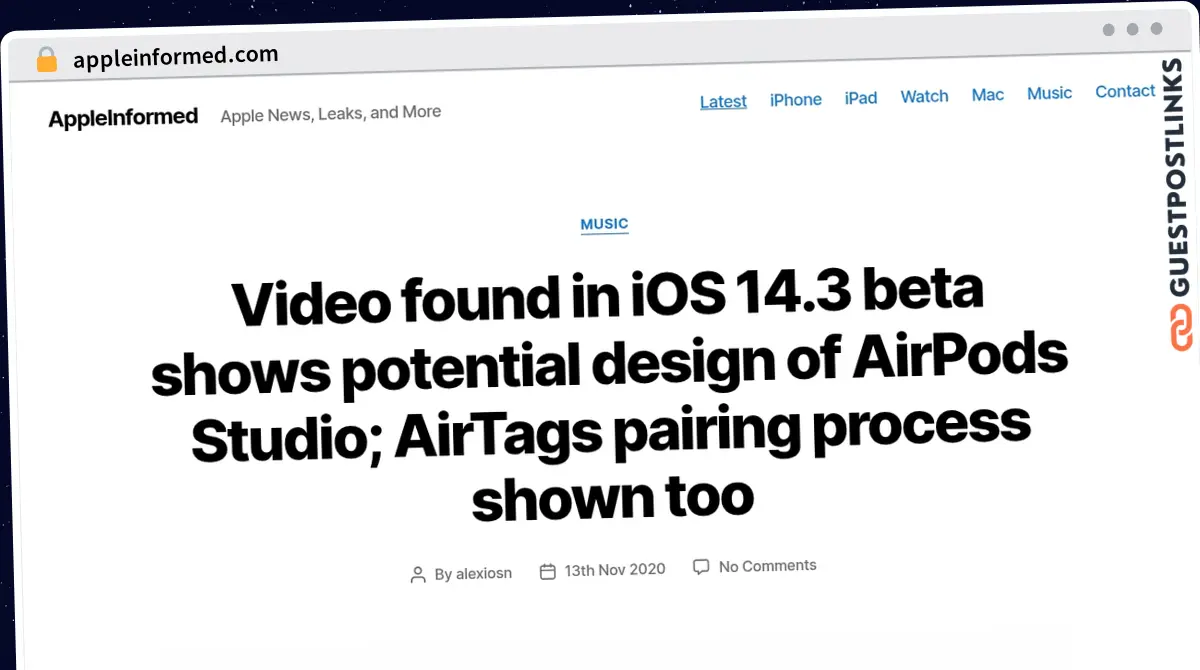The width and height of the screenshot is (1200, 670).
Task: Open the iPhone navigation section
Action: [x=796, y=99]
